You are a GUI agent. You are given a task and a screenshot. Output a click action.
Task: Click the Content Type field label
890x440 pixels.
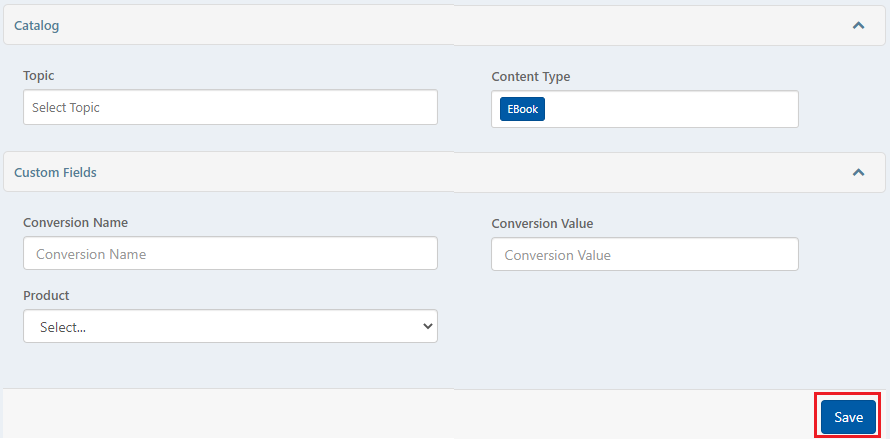click(531, 77)
